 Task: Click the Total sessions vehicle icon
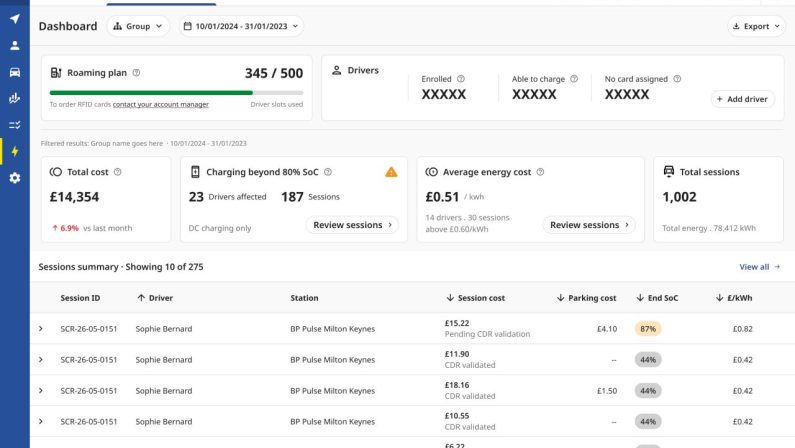click(x=669, y=171)
